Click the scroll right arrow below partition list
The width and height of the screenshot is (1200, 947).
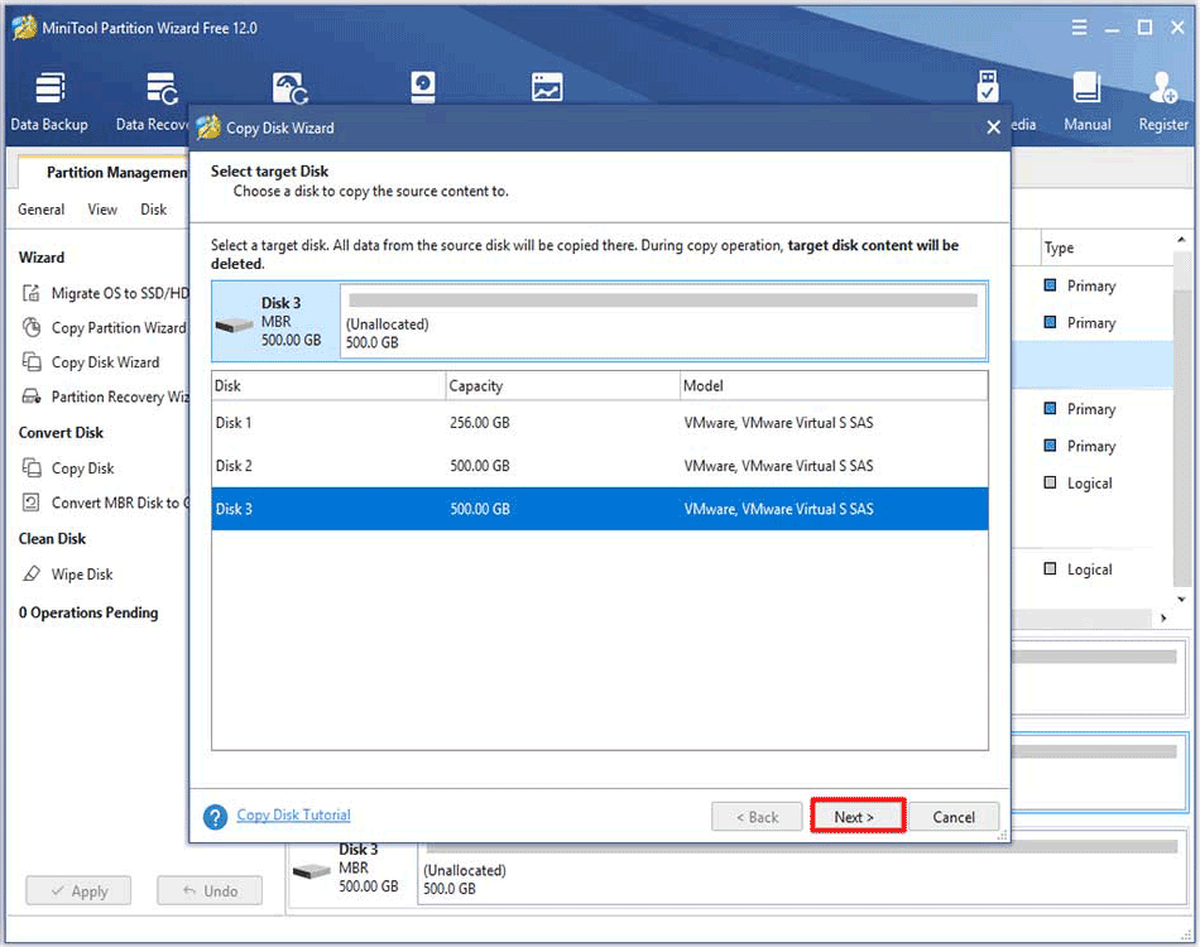[1163, 619]
